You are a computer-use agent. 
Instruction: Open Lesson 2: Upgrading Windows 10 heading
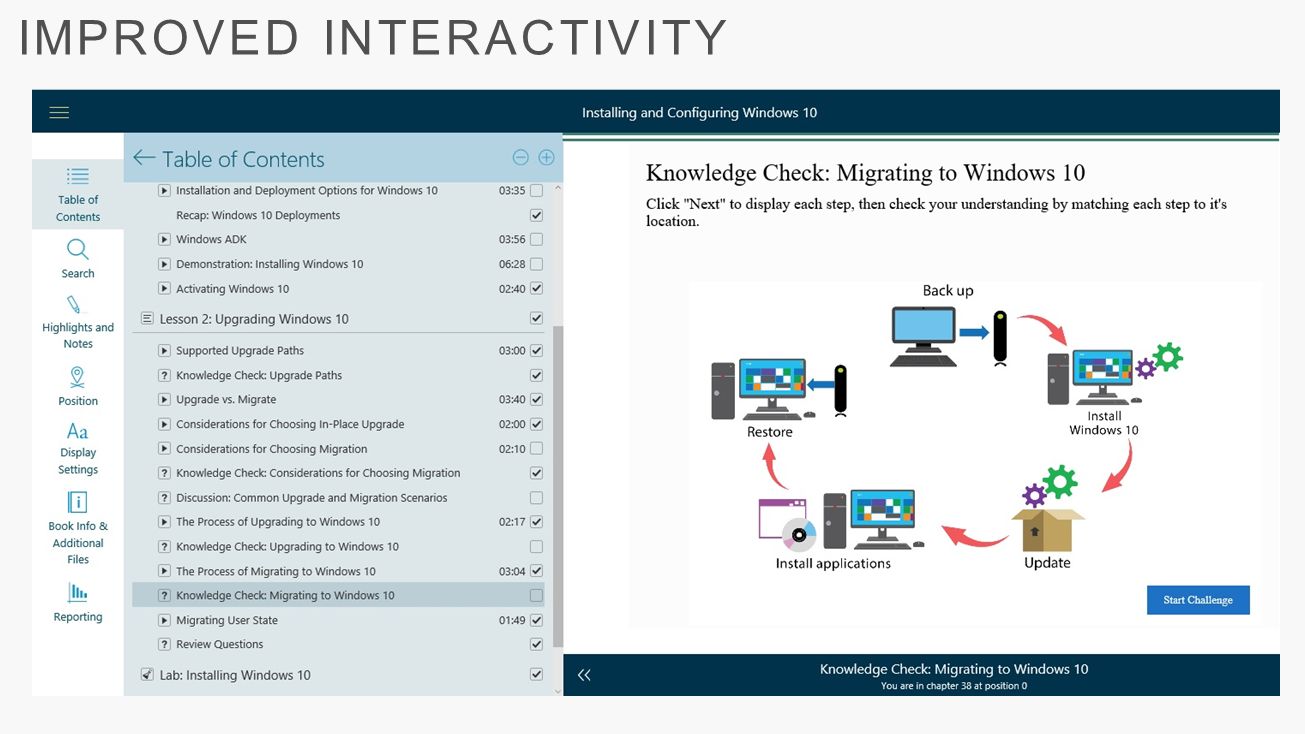coord(254,319)
